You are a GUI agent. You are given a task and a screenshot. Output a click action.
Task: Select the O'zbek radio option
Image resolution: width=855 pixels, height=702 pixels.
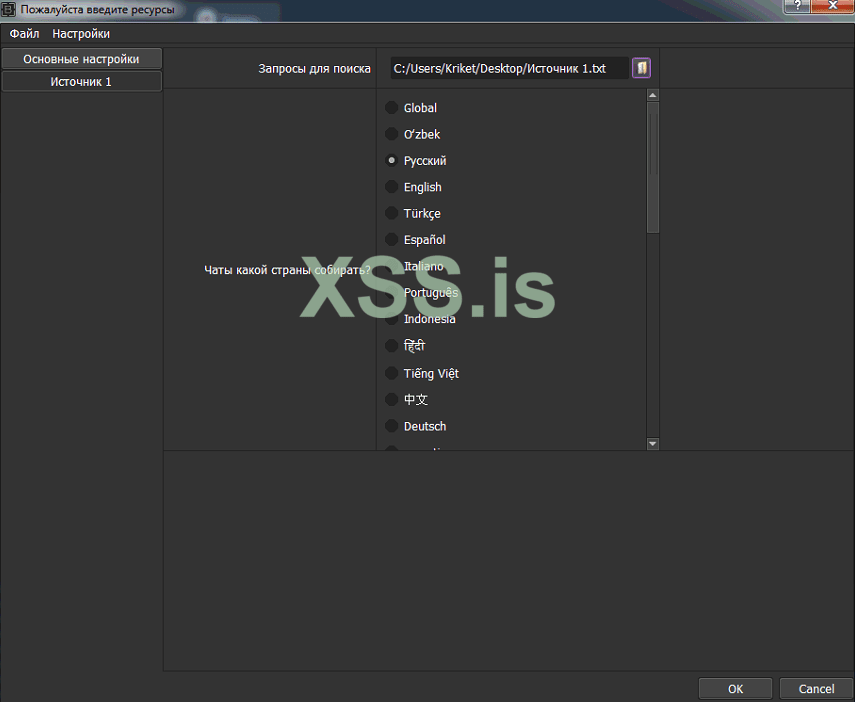tap(392, 134)
